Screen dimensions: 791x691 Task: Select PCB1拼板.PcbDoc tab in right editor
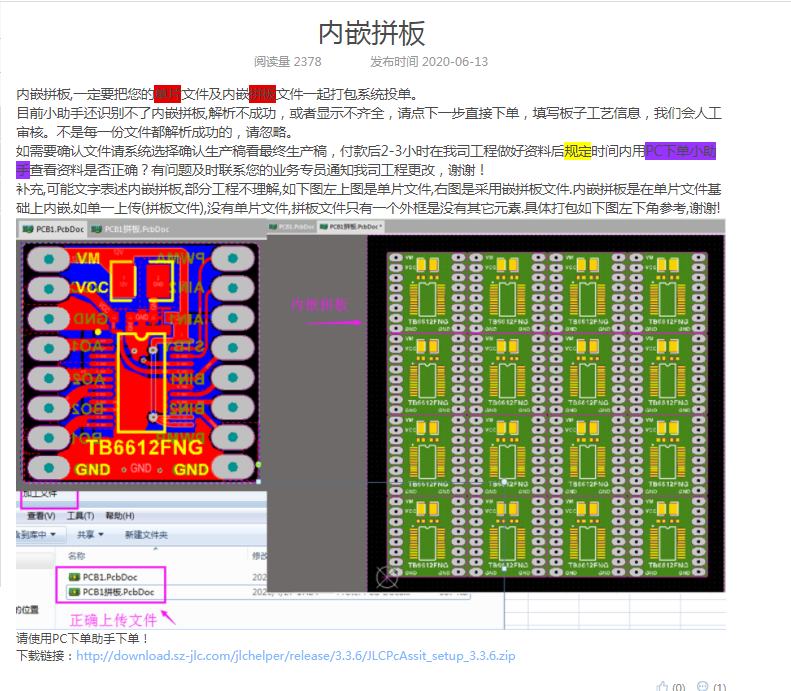354,227
